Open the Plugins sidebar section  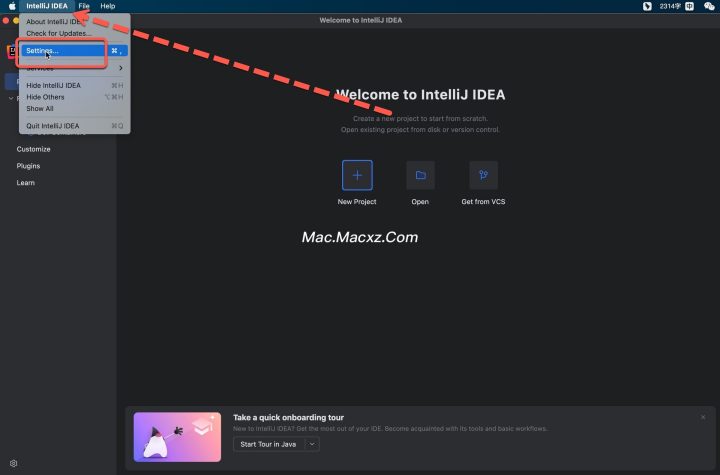point(28,166)
